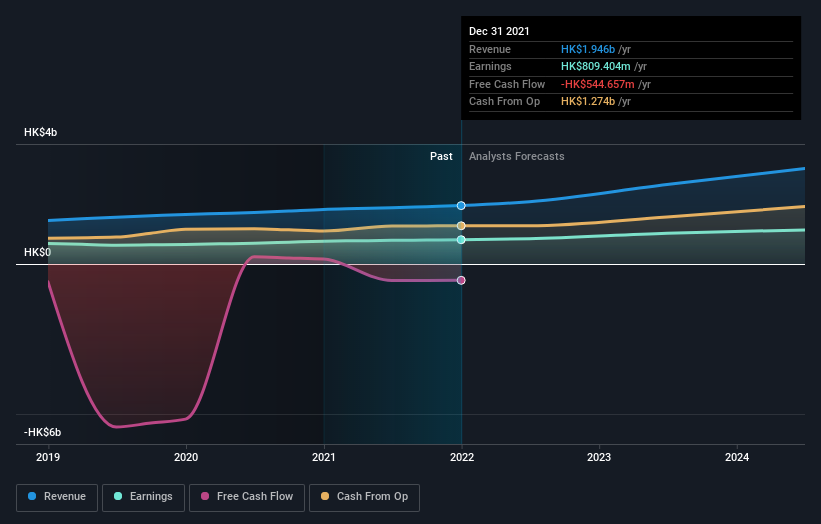The width and height of the screenshot is (821, 524).
Task: Click the HK$1.274b cash from op value
Action: 587,102
